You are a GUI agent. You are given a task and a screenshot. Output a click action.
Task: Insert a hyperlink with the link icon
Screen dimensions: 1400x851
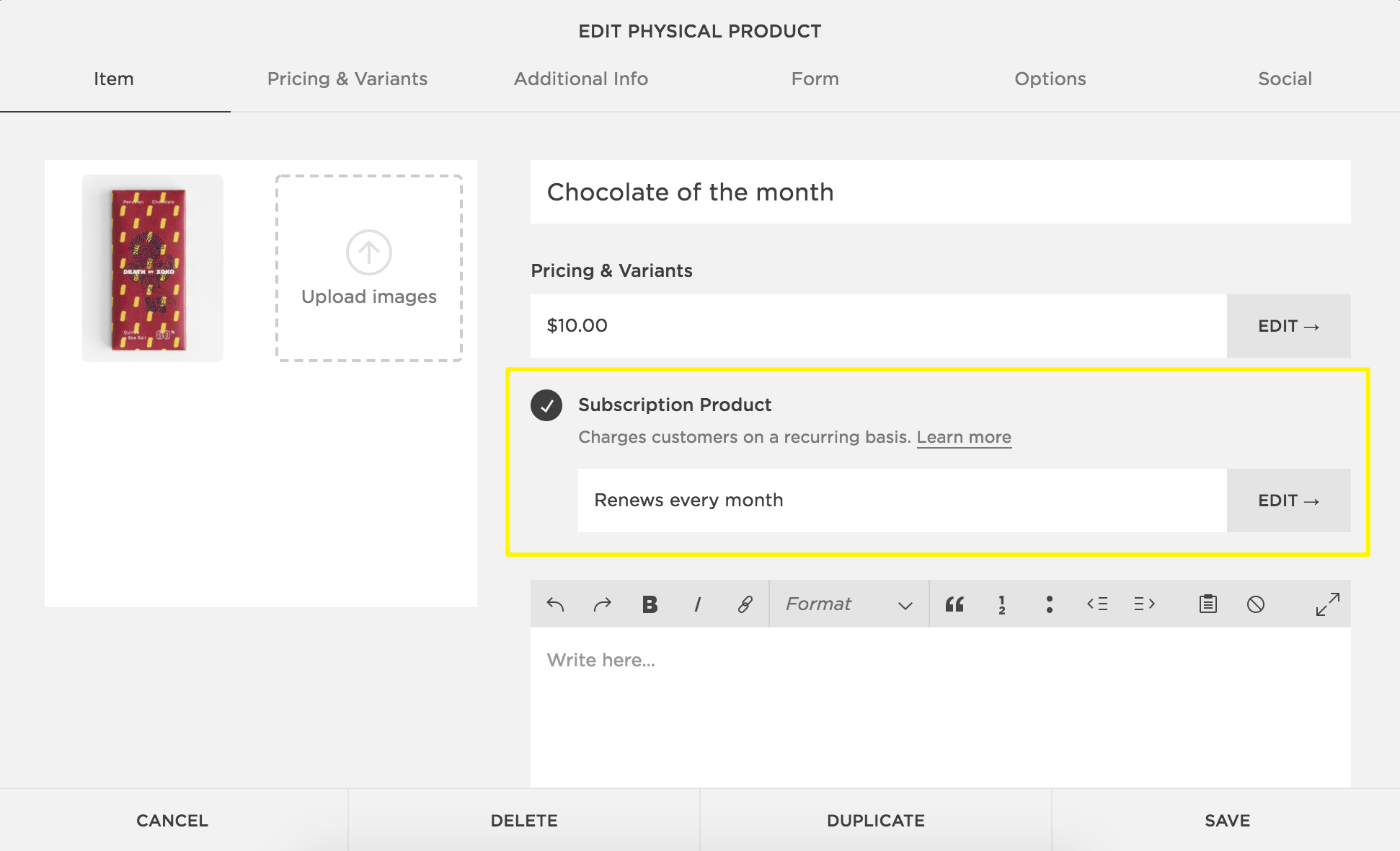click(745, 604)
